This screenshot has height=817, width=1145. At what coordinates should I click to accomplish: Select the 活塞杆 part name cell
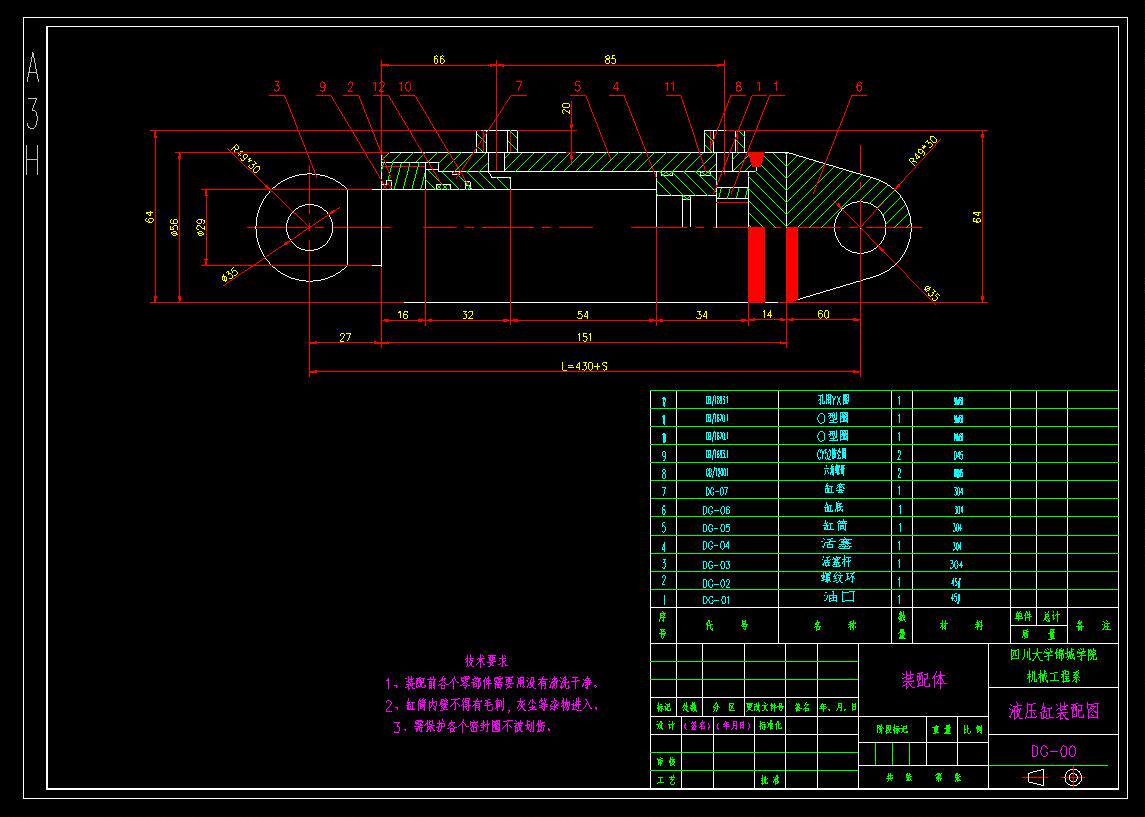click(836, 561)
